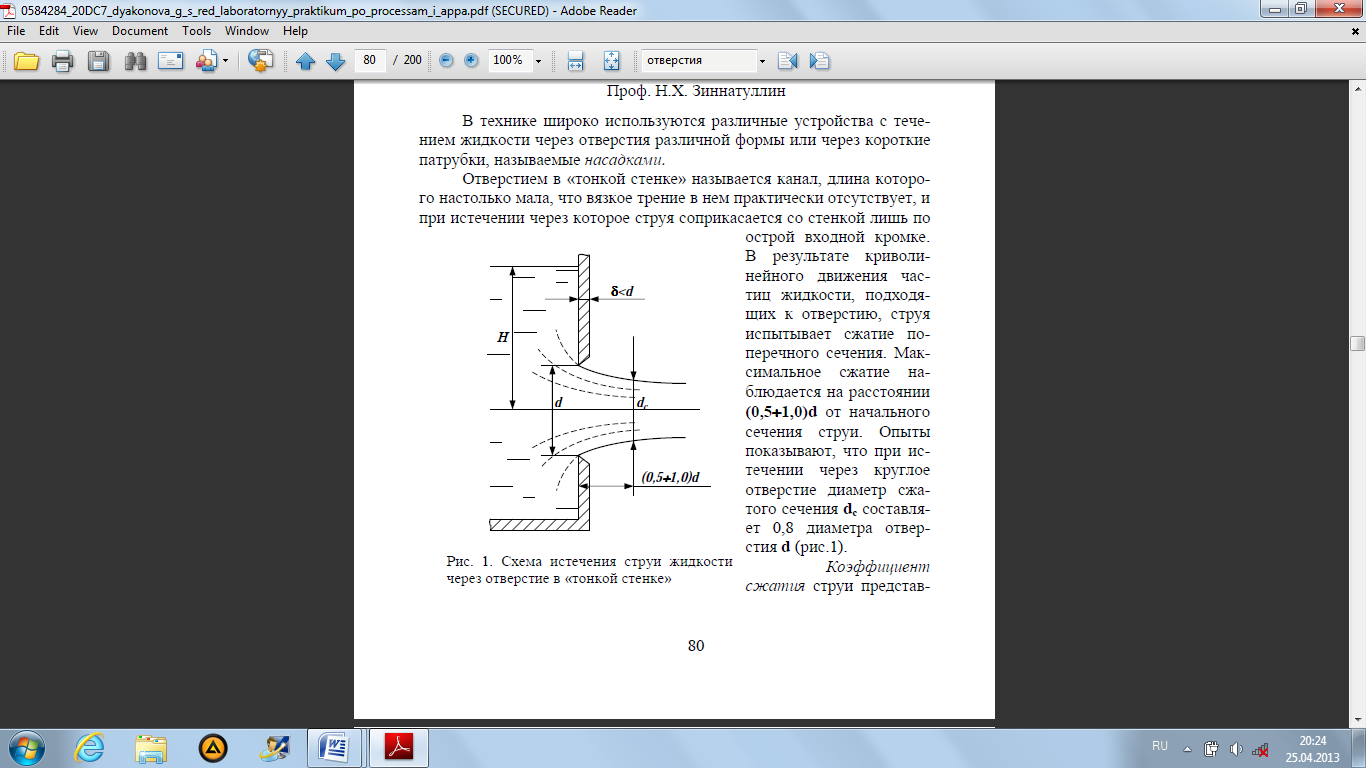Open the Document menu

coord(140,31)
